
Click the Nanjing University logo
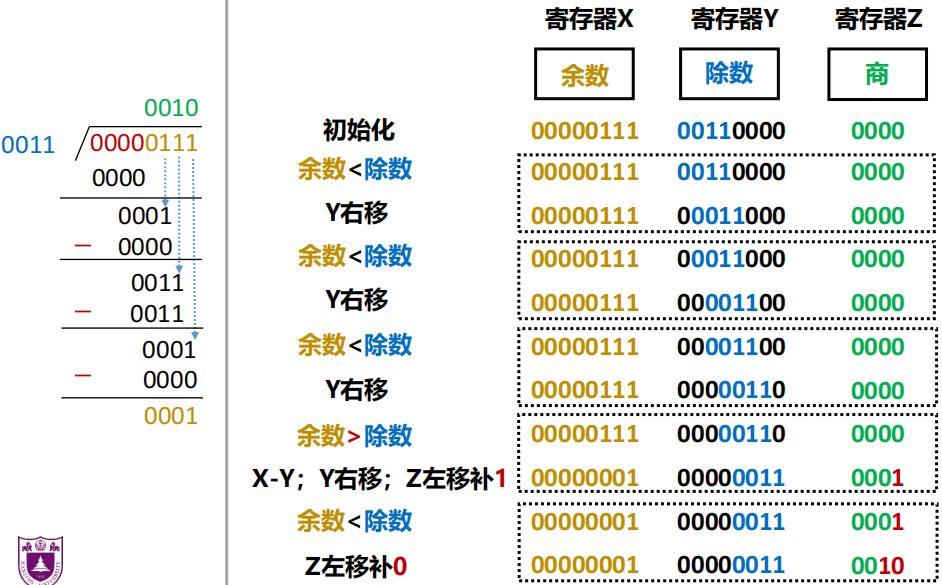click(39, 559)
